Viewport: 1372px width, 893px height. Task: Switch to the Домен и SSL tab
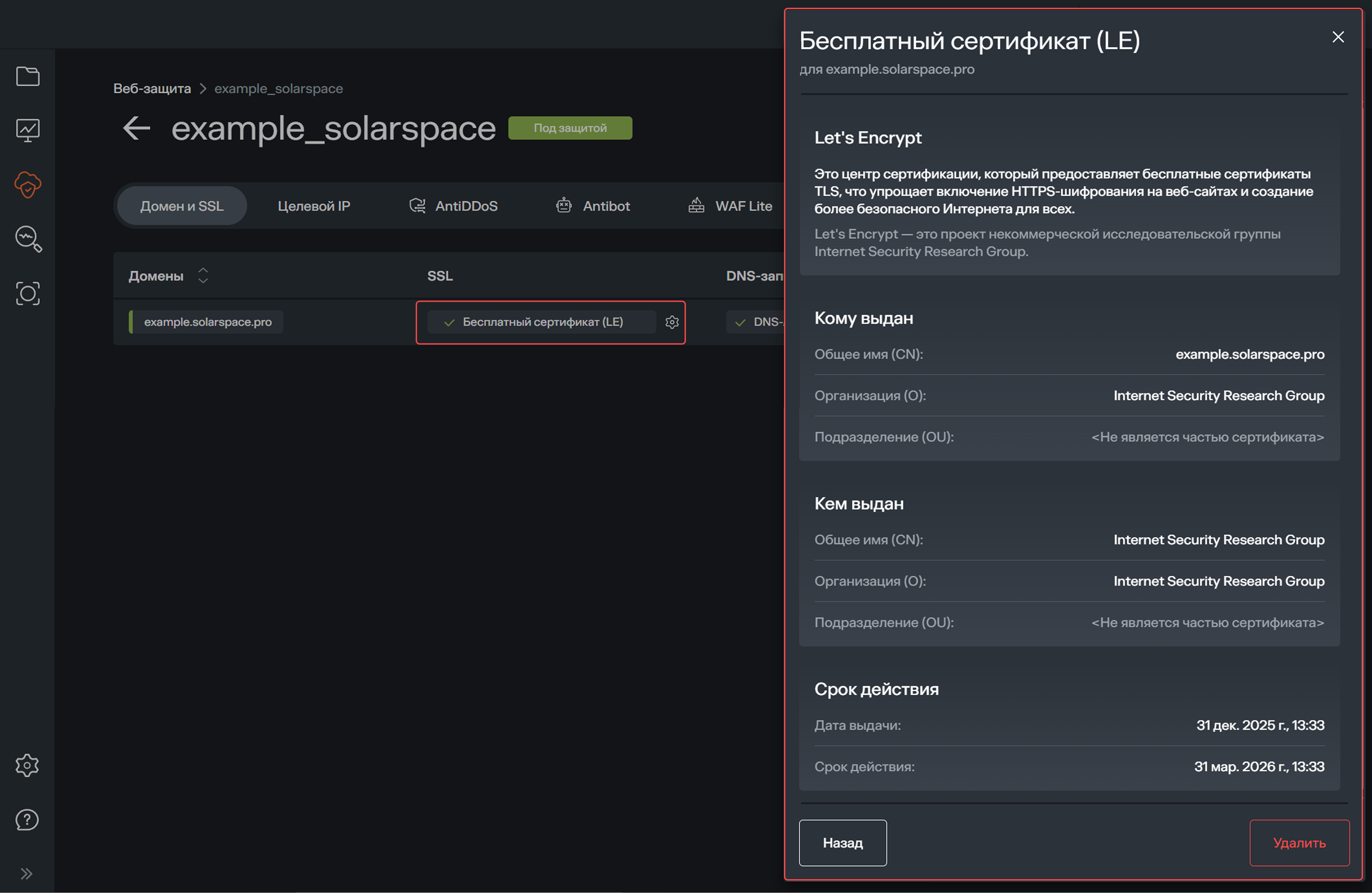pos(181,205)
